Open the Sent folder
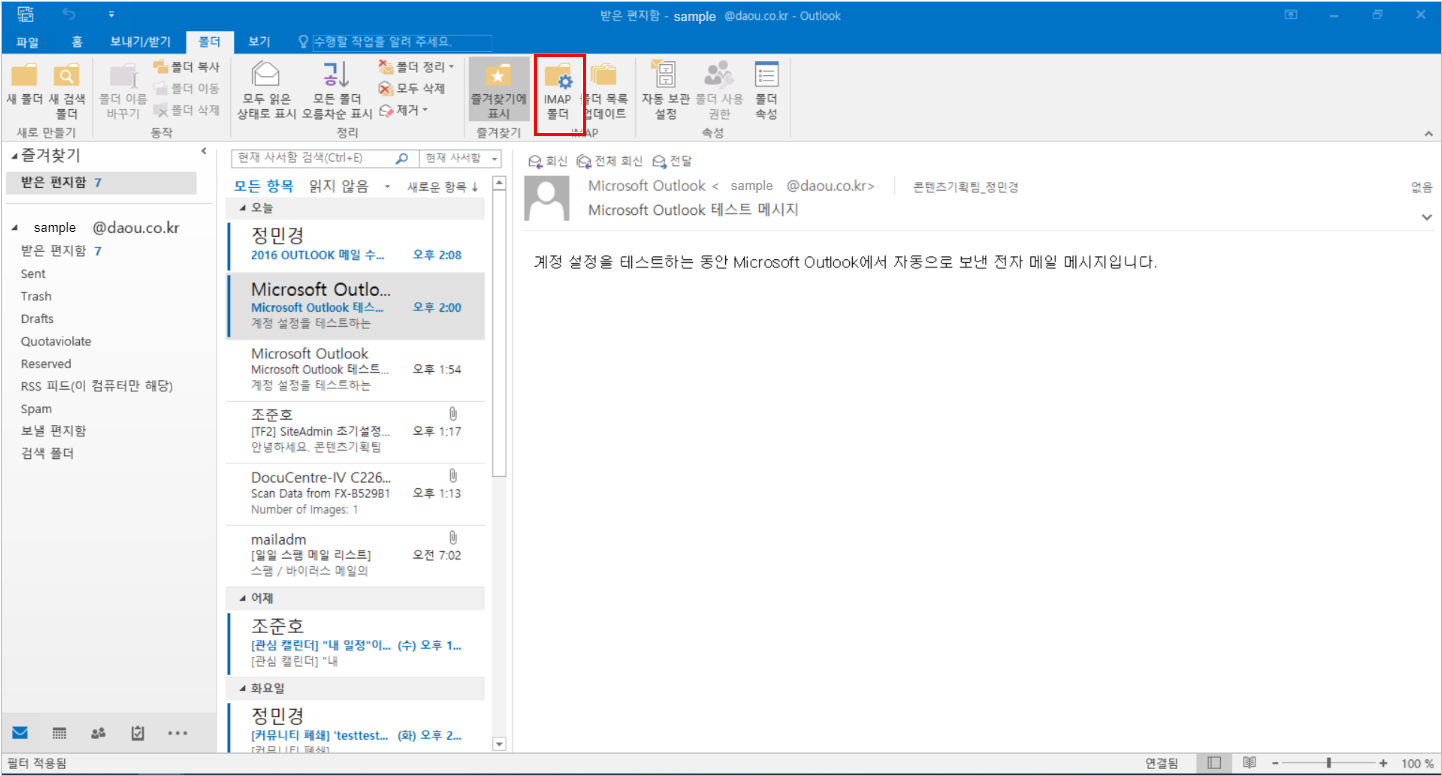This screenshot has width=1442, height=776. click(33, 274)
